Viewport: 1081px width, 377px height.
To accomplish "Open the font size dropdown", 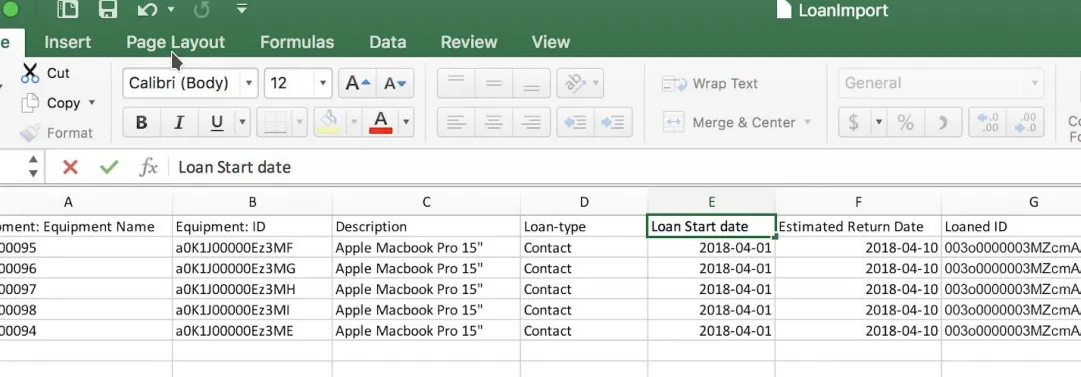I will pos(323,83).
